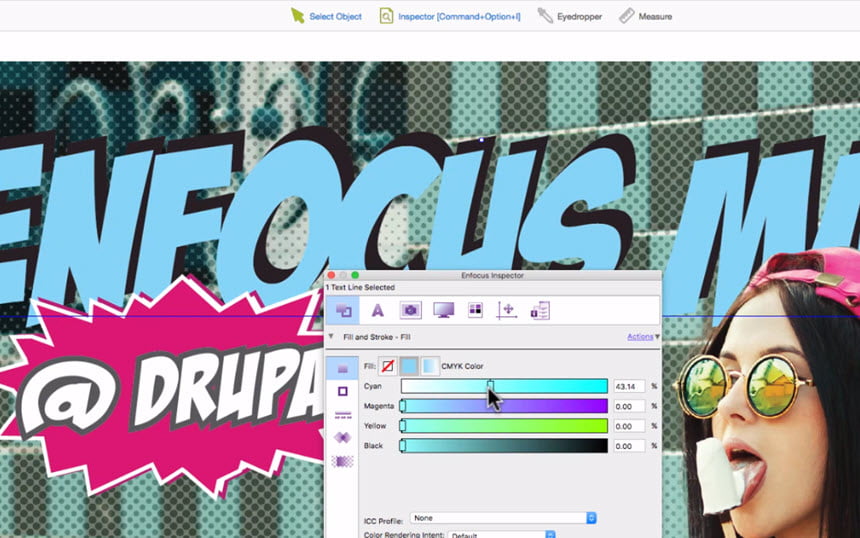Open the Color Rendering Intent dropdown
Image resolution: width=860 pixels, height=538 pixels.
click(502, 535)
